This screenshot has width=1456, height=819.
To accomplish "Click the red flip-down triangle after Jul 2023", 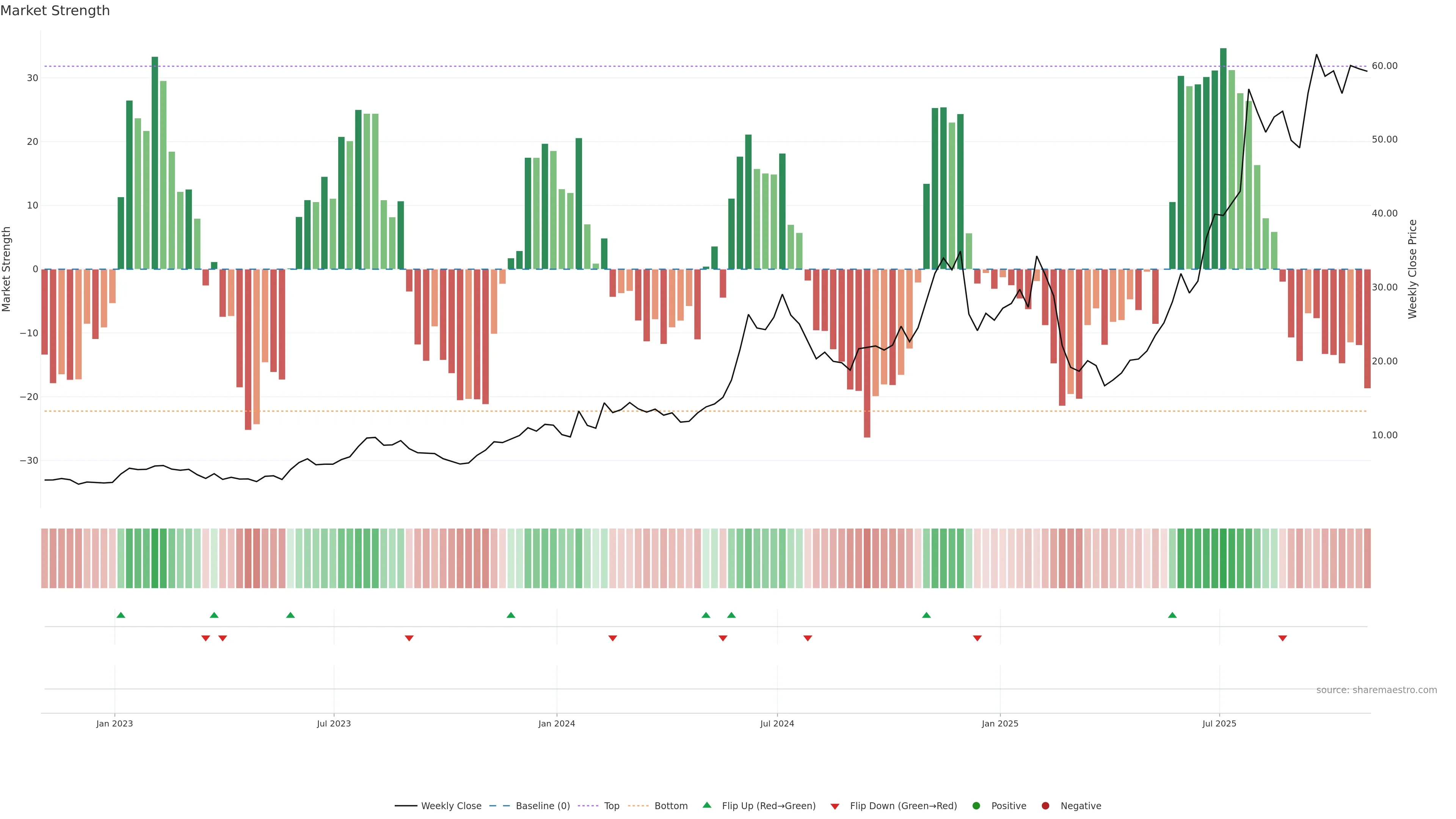I will [409, 638].
